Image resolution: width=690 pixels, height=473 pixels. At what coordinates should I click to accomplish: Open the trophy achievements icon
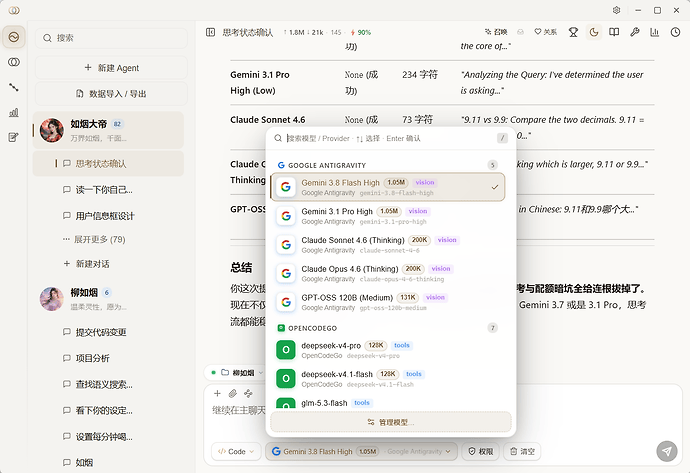pos(573,32)
